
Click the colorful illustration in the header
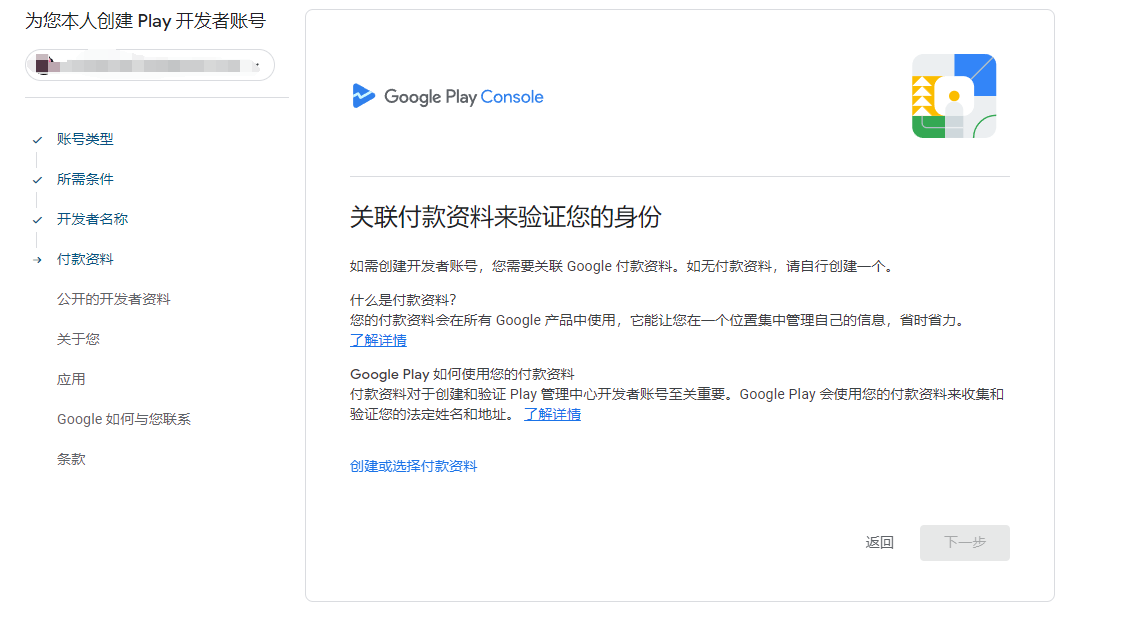click(954, 96)
